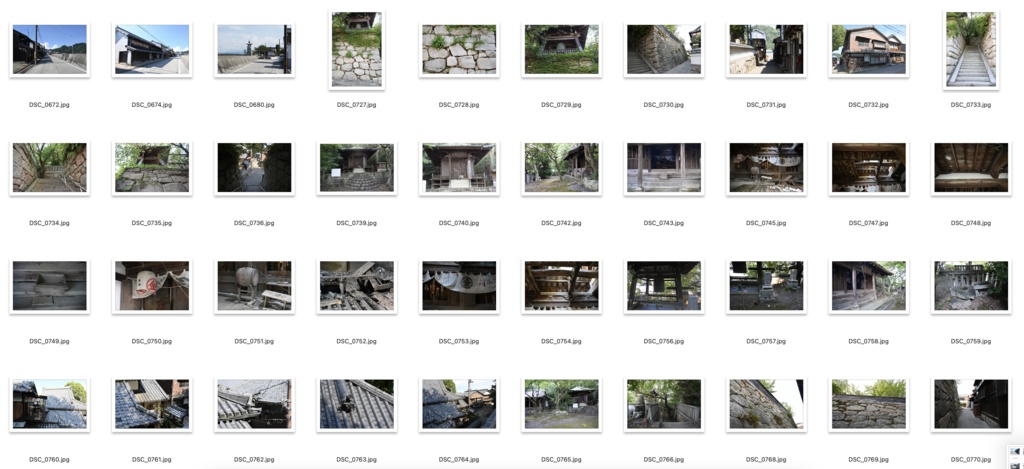Viewport: 1024px width, 469px height.
Task: Select the DSC_0764.jpg thumbnail
Action: [459, 404]
